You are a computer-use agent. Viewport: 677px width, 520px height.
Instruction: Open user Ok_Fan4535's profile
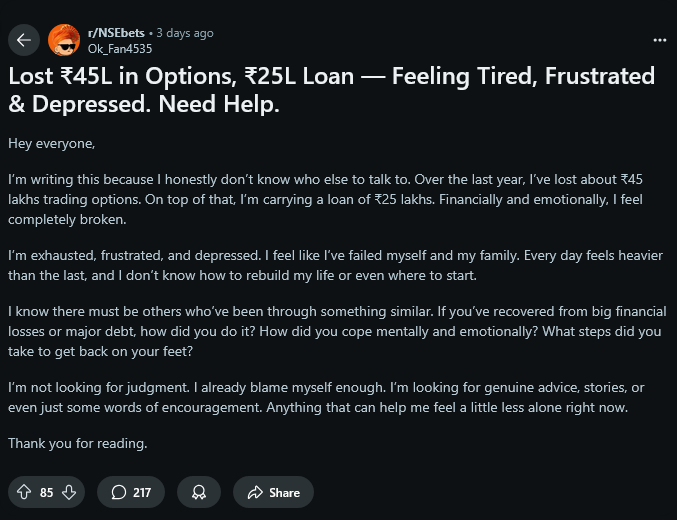(x=120, y=48)
